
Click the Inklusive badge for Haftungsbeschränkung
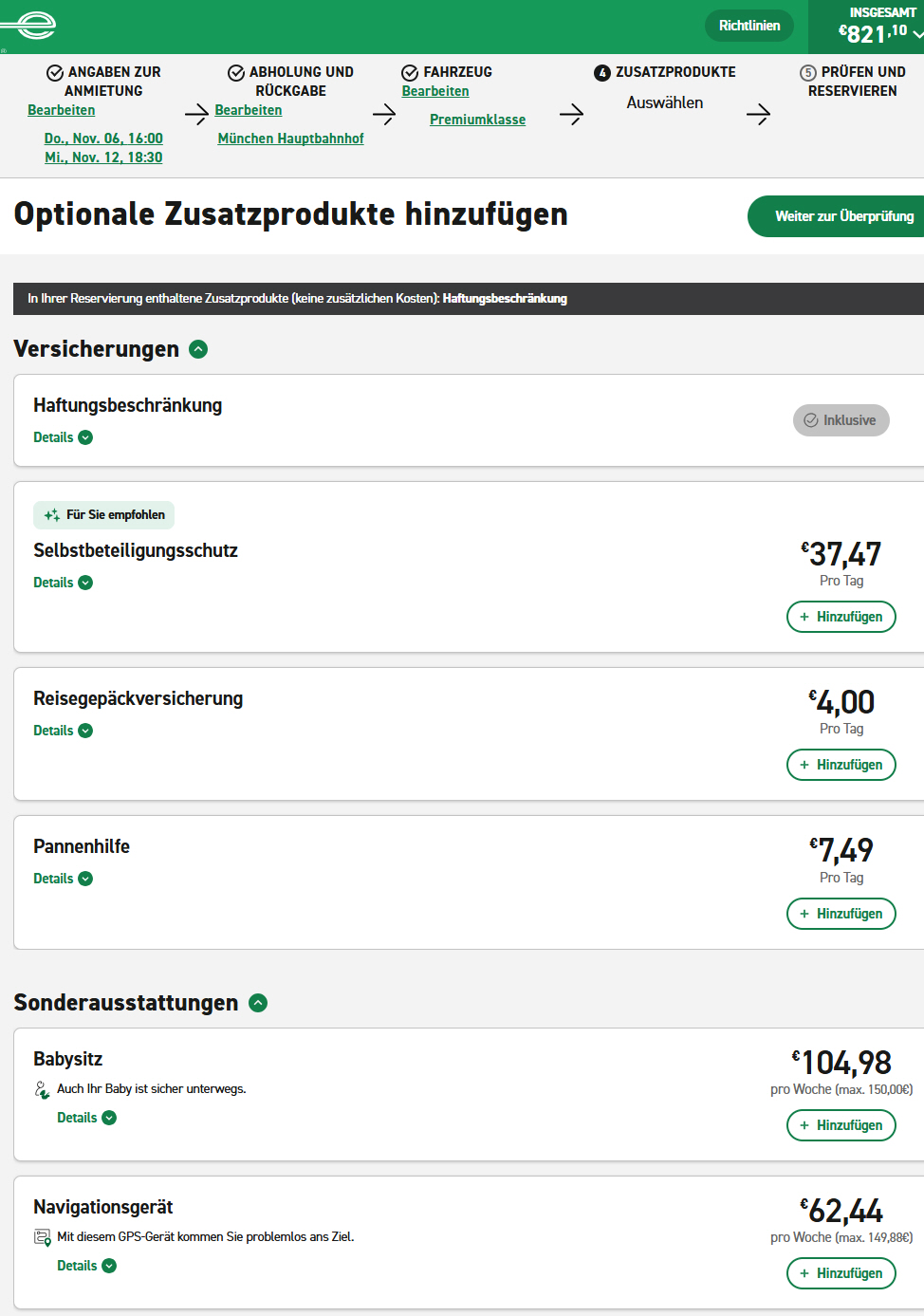pyautogui.click(x=841, y=420)
